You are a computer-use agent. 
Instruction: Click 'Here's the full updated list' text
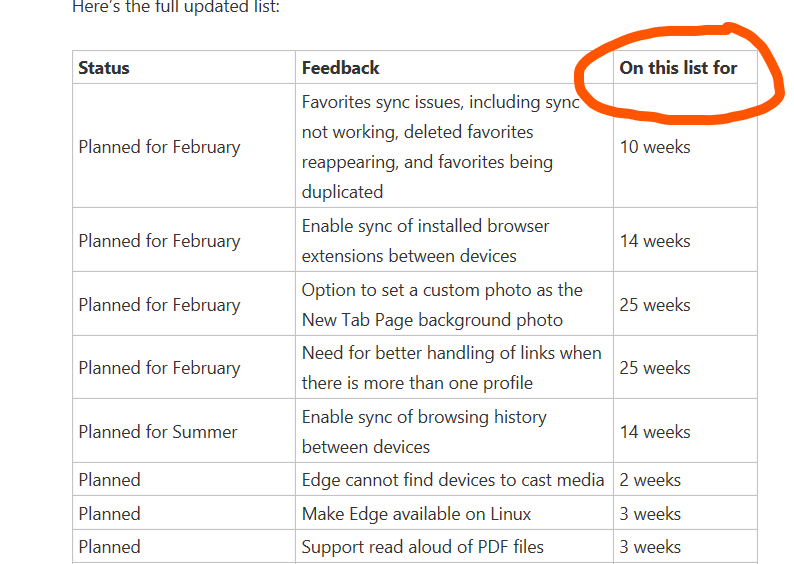point(176,7)
